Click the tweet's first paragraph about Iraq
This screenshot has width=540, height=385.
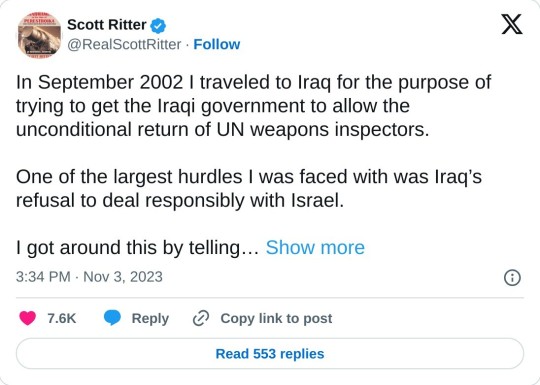pos(253,106)
